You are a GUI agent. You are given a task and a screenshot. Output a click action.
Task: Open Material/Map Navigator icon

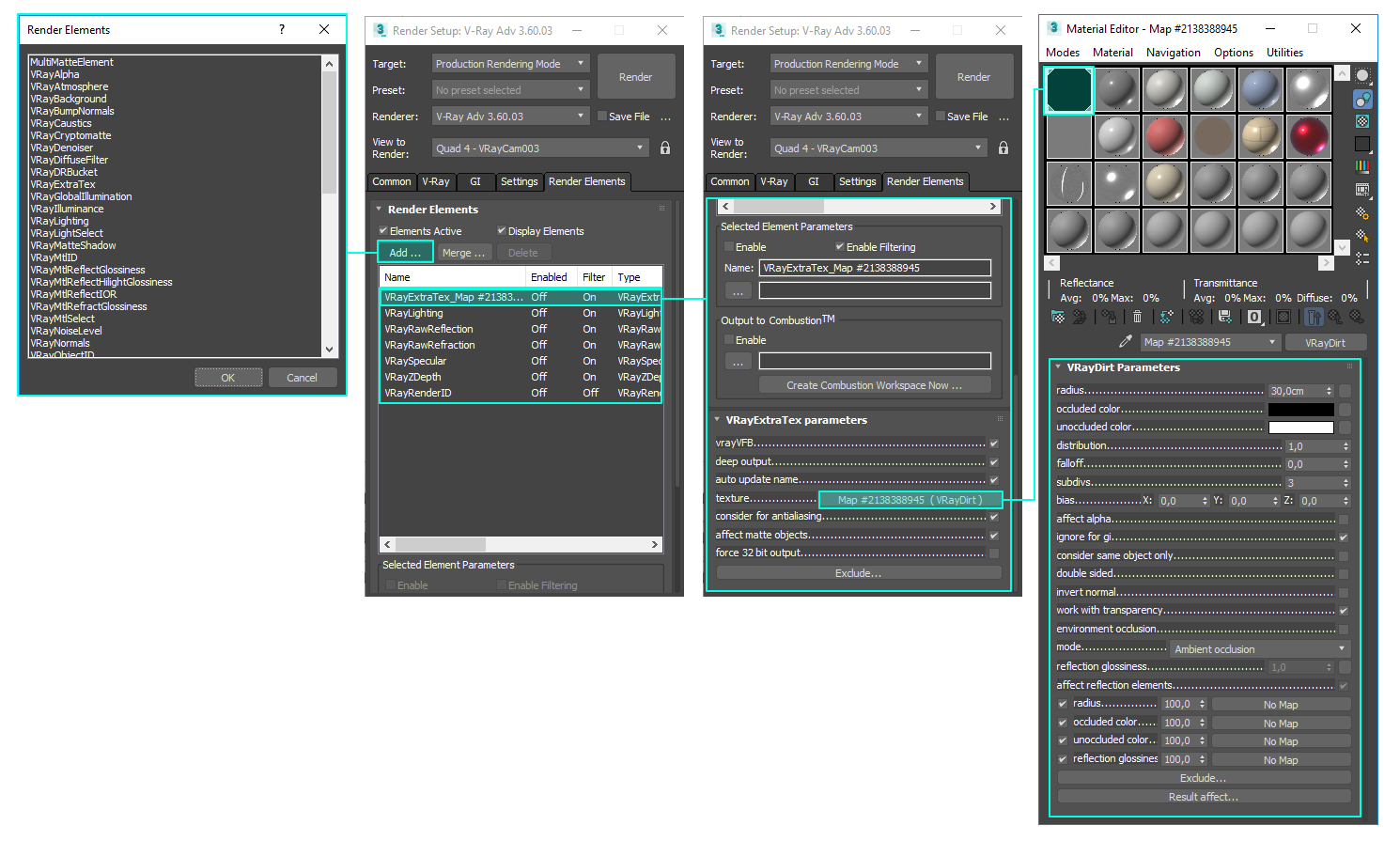pos(1362,257)
